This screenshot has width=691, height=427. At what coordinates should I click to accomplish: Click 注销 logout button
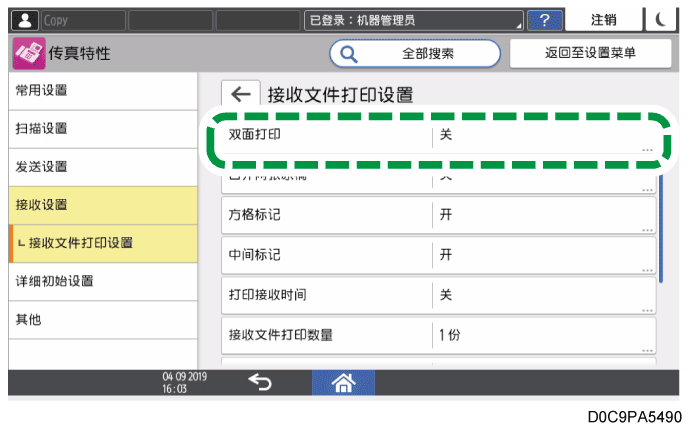(x=603, y=20)
